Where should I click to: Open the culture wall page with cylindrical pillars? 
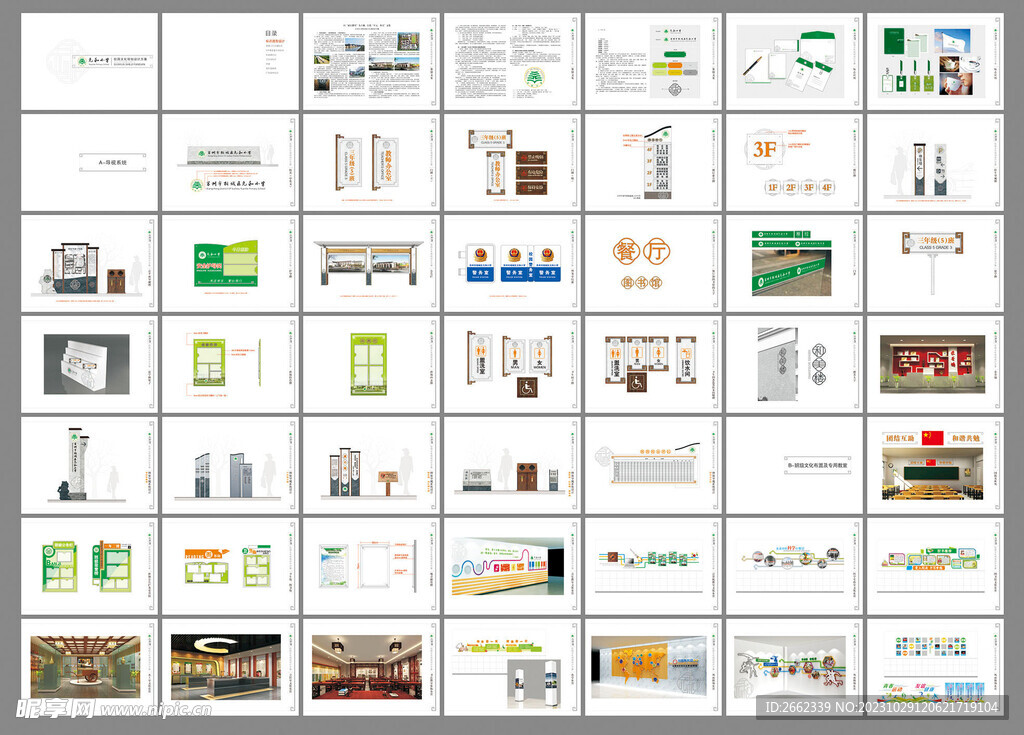coord(513,667)
